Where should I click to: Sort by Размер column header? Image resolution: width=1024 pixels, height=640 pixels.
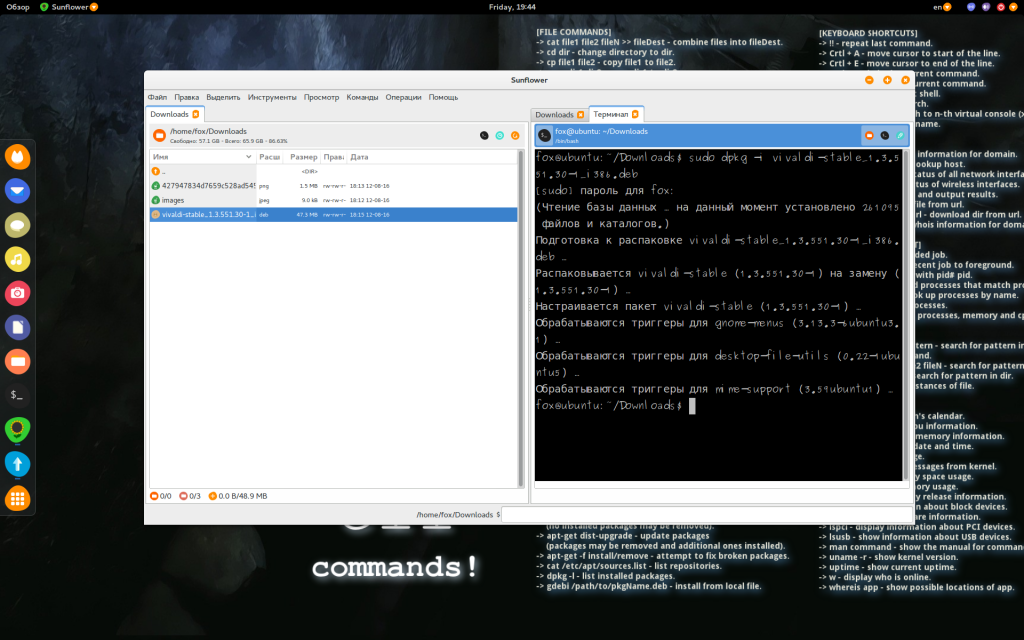303,157
